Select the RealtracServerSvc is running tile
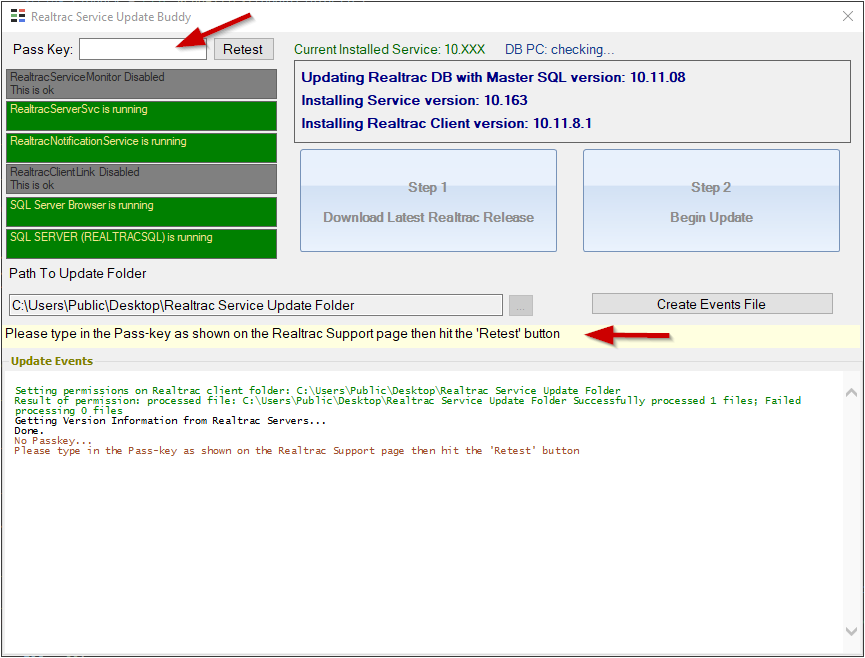 click(x=141, y=116)
